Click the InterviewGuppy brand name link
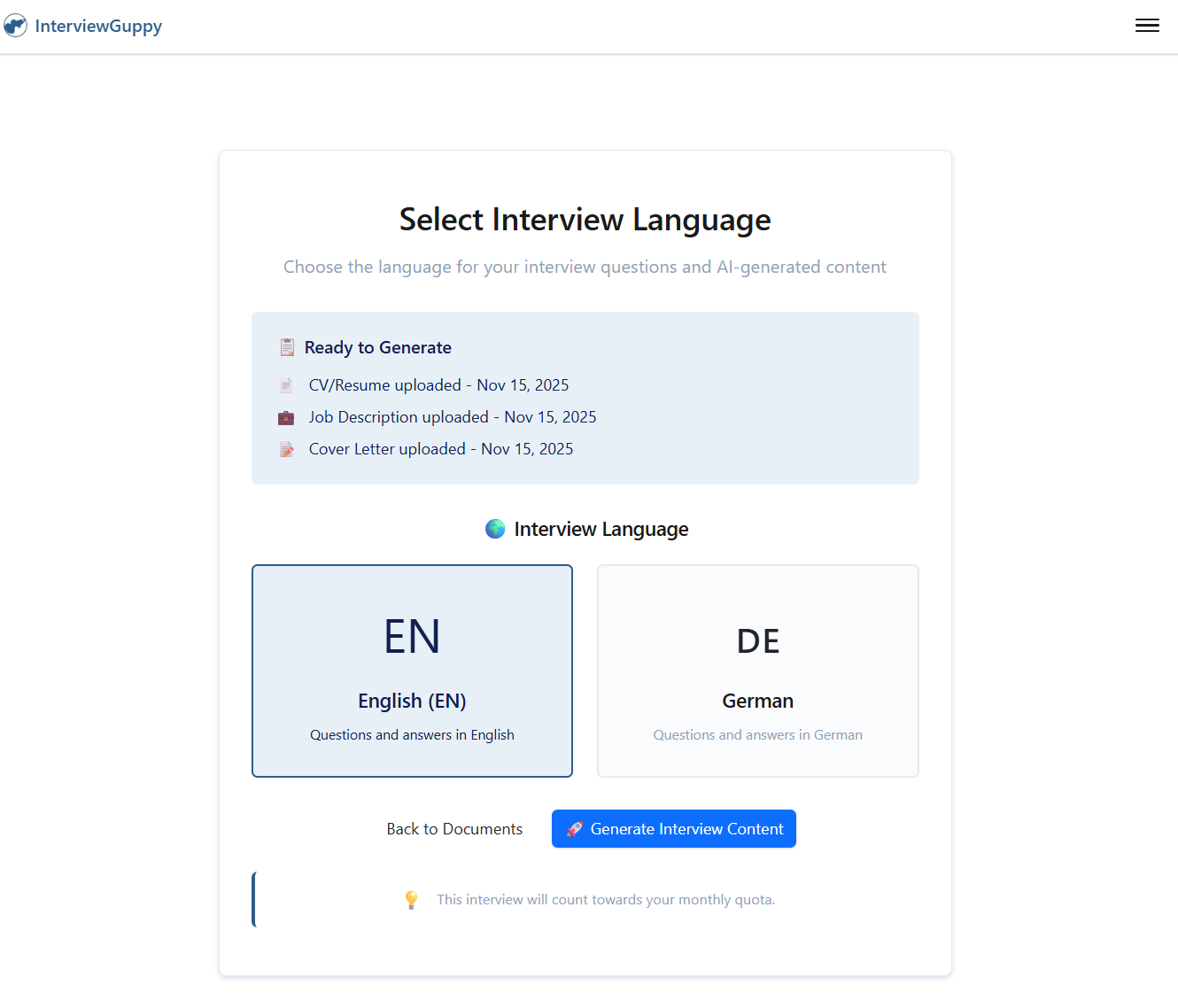Viewport: 1178px width, 1008px height. point(98,26)
